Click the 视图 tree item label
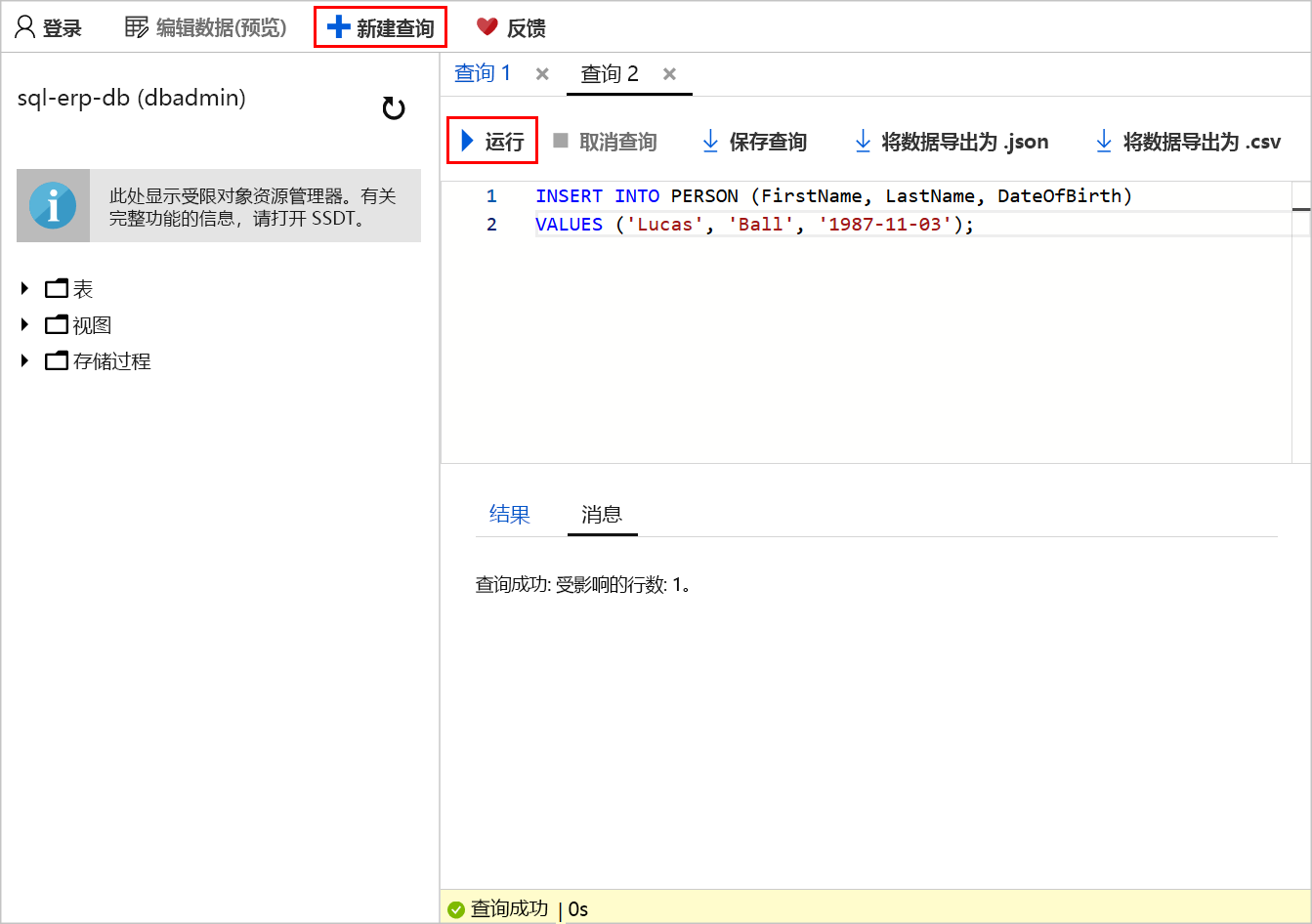The image size is (1312, 924). click(93, 325)
